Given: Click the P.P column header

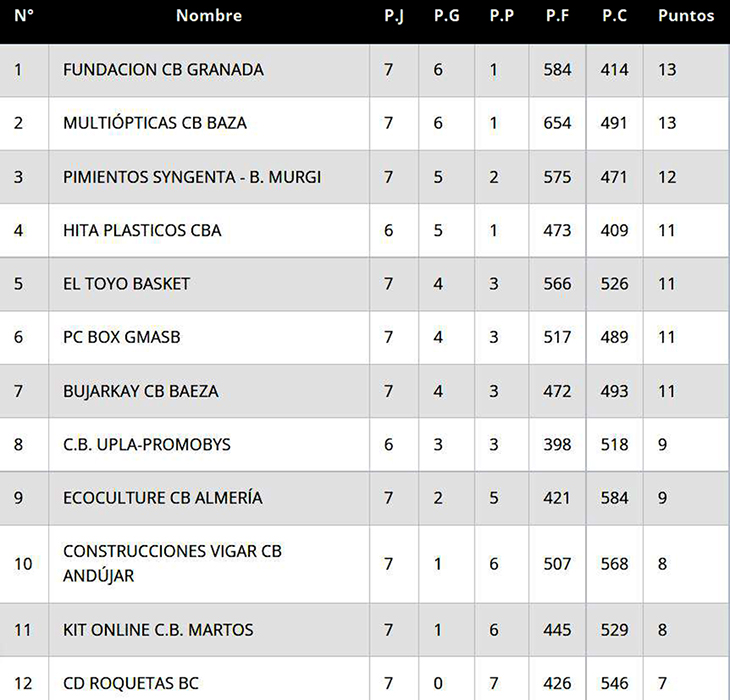Looking at the screenshot, I should tap(501, 16).
